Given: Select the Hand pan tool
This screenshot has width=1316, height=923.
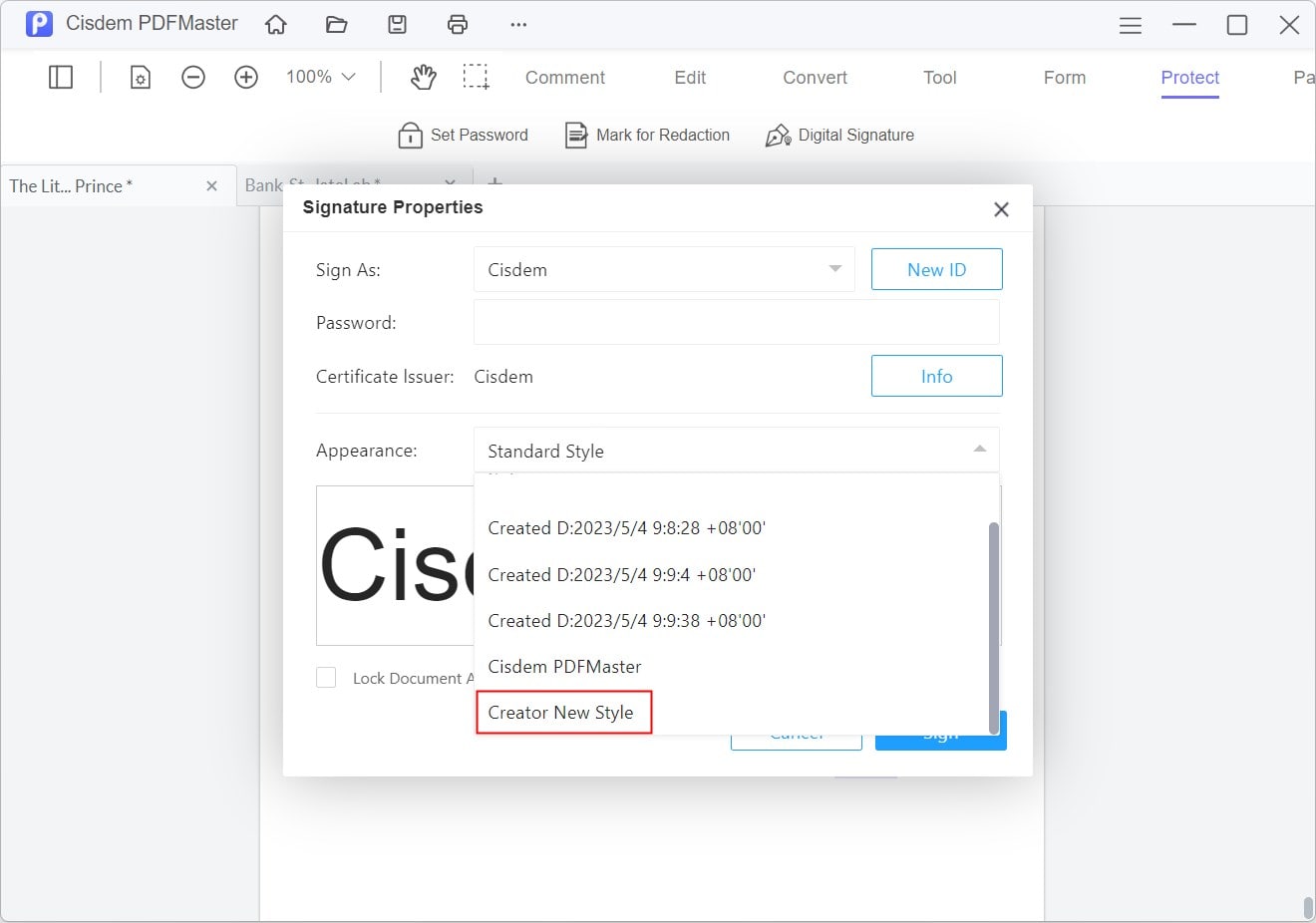Looking at the screenshot, I should pyautogui.click(x=424, y=77).
